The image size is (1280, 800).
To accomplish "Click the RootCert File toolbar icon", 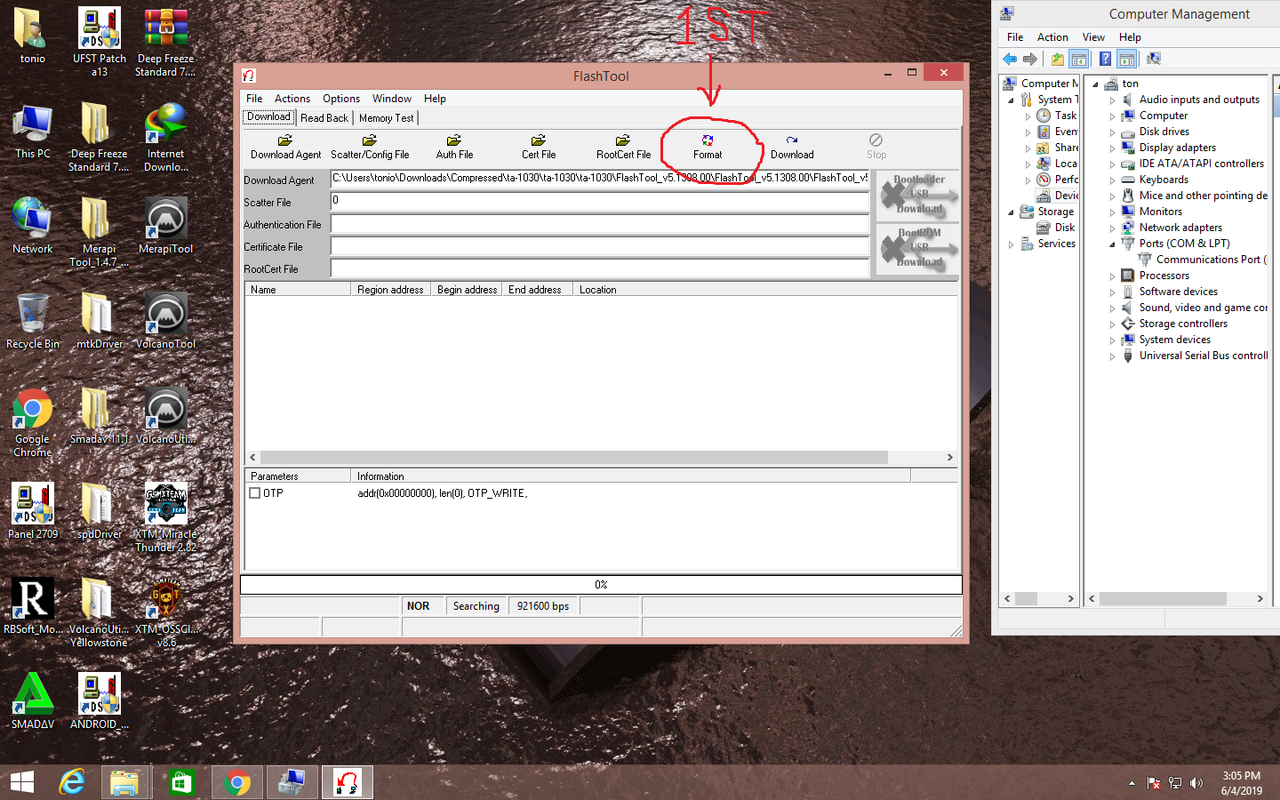I will (x=623, y=141).
